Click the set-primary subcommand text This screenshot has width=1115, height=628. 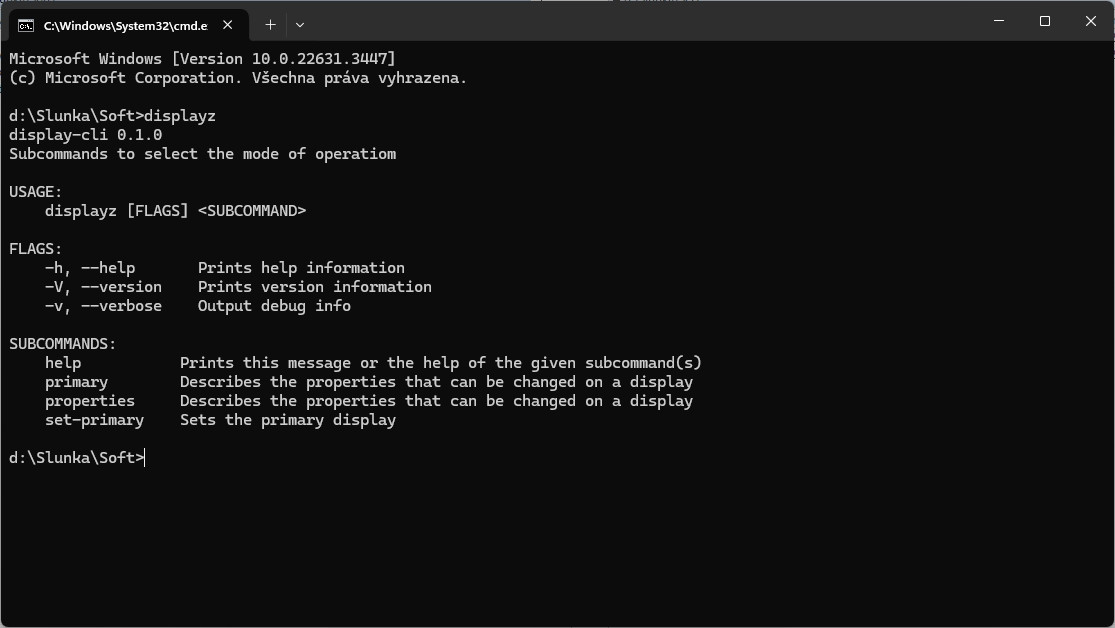95,420
